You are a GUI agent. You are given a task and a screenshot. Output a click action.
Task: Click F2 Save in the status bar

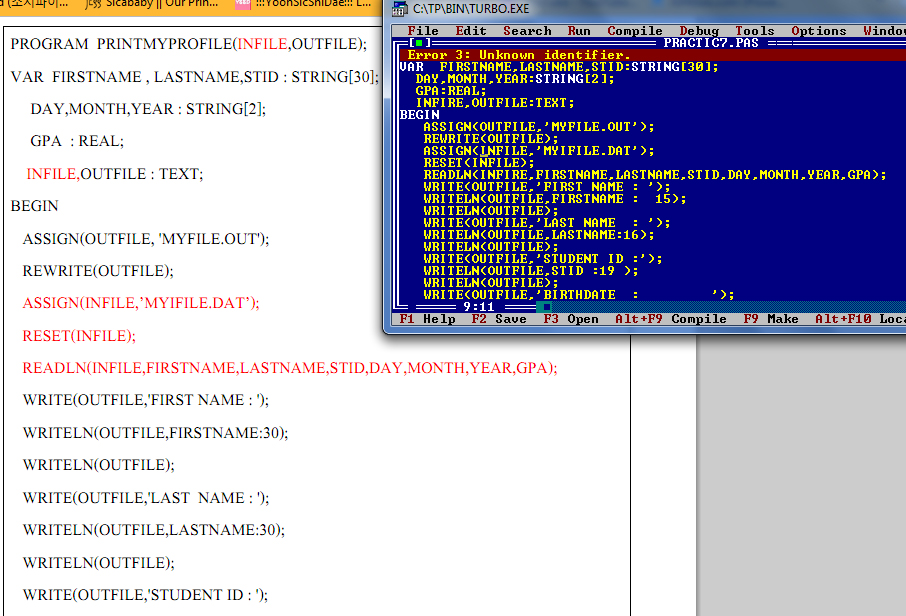pos(499,319)
